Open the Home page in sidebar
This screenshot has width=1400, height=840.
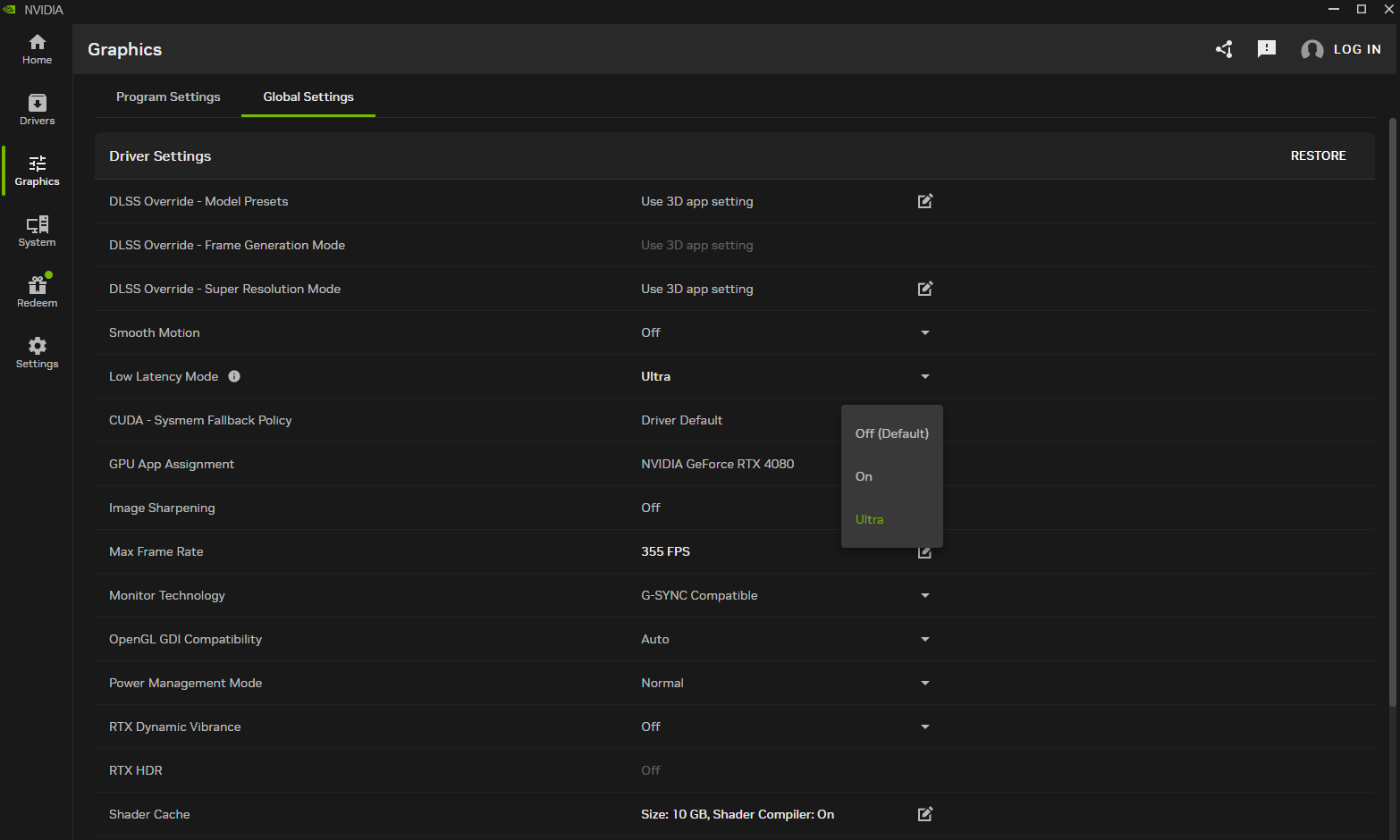coord(37,49)
